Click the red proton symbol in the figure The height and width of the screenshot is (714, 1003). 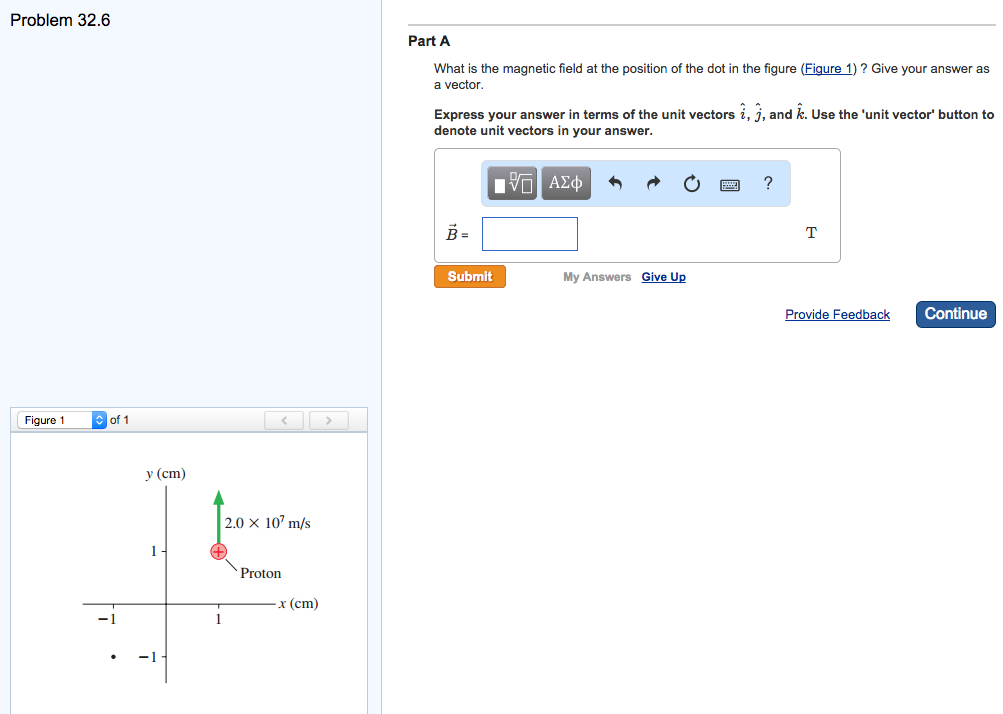tap(218, 551)
